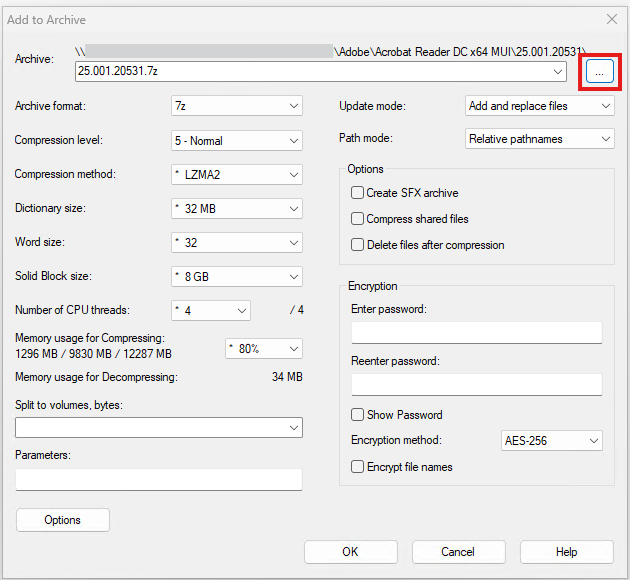This screenshot has height=580, width=630.
Task: Expand the Dictionary size dropdown
Action: tap(236, 209)
